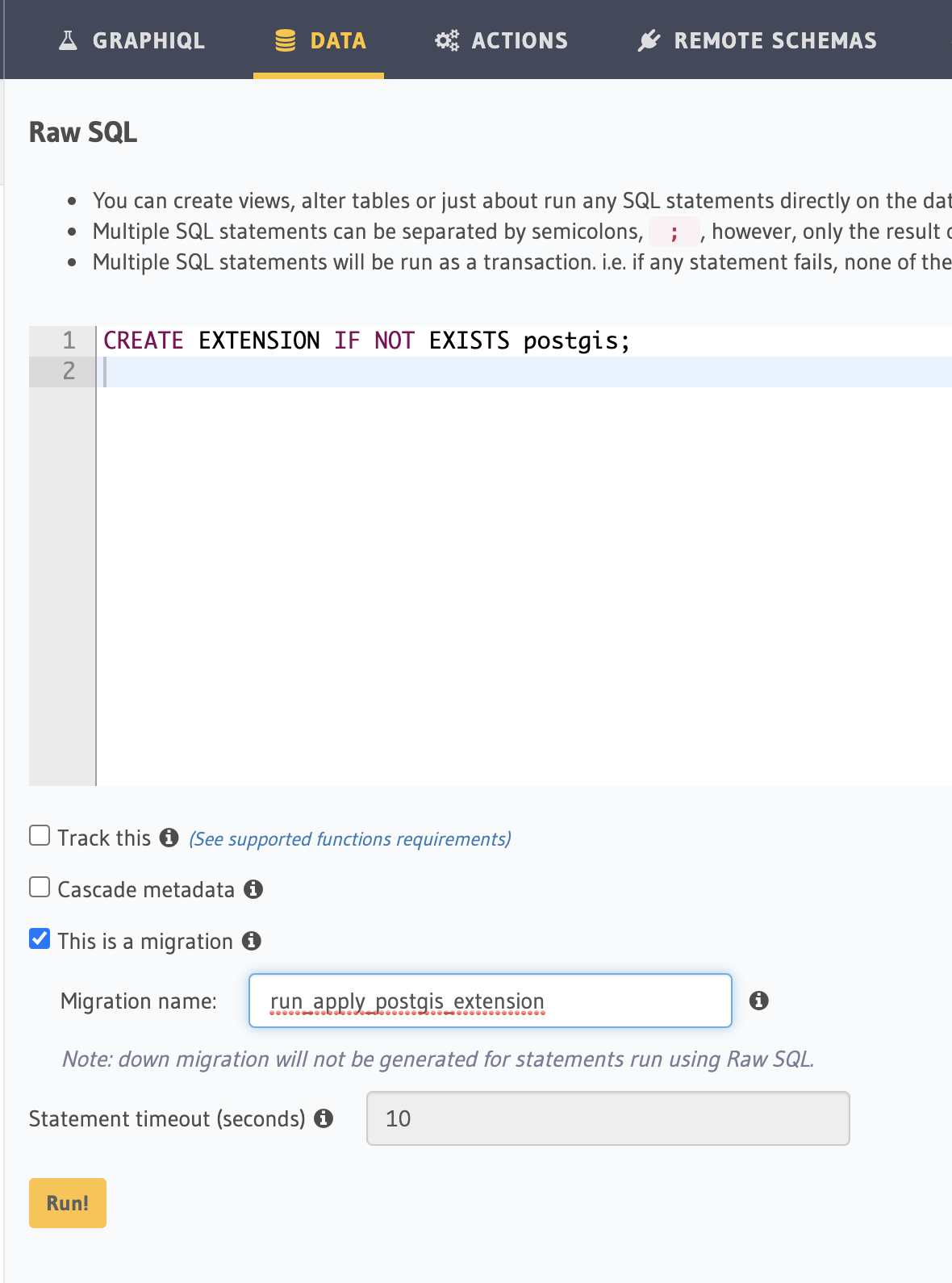The width and height of the screenshot is (952, 1283).
Task: Check the Cascade metadata checkbox
Action: [x=40, y=888]
